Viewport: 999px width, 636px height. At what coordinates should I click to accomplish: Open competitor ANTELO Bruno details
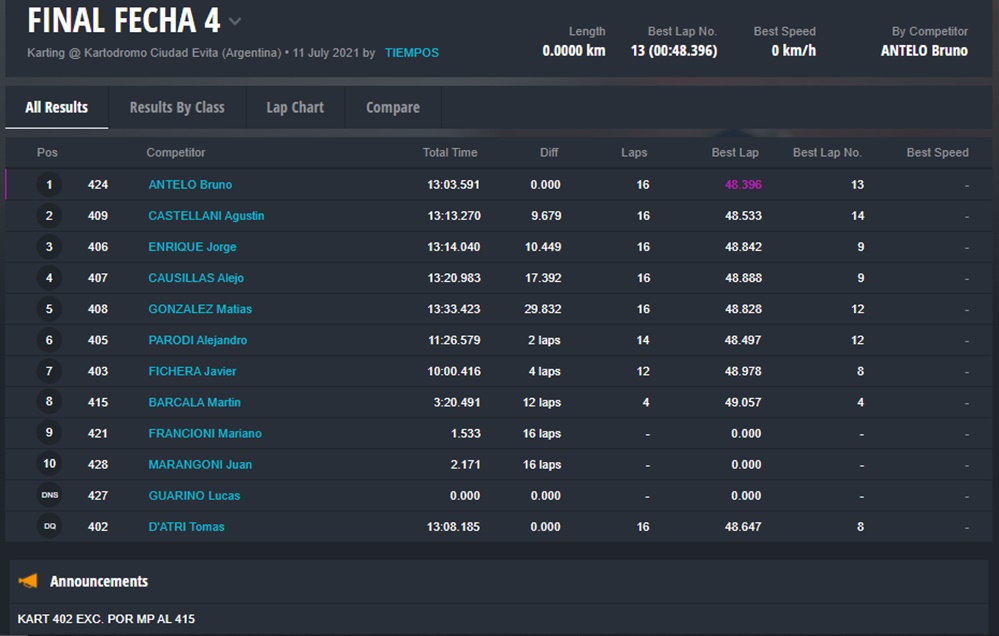click(190, 185)
